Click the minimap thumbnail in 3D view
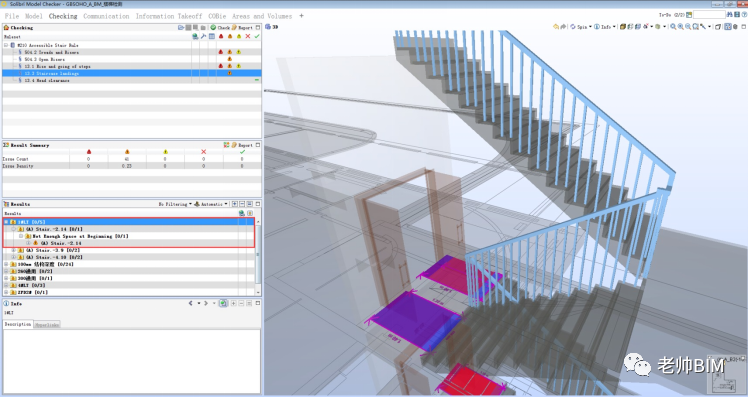 [x=726, y=374]
